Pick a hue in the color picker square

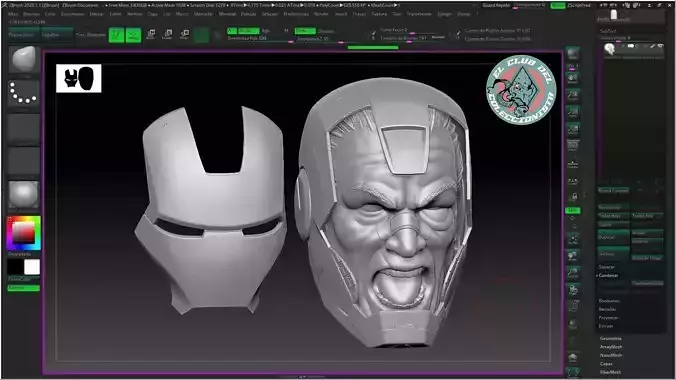pyautogui.click(x=24, y=233)
